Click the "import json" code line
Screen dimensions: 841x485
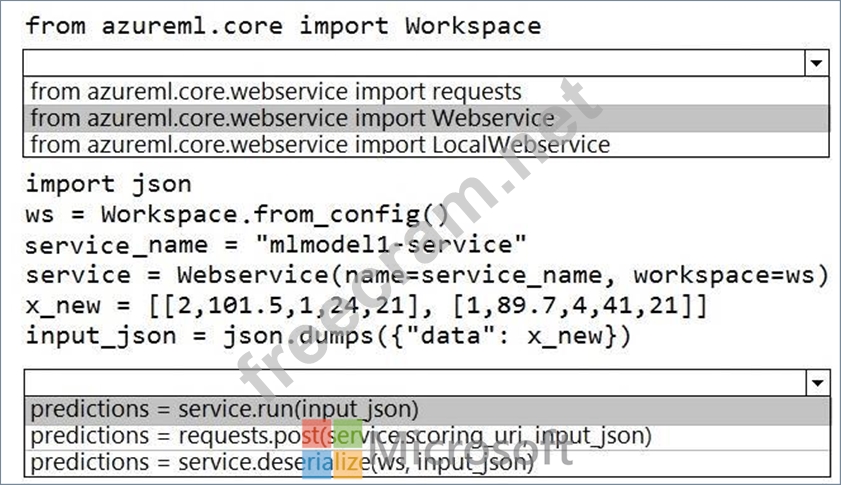point(108,185)
